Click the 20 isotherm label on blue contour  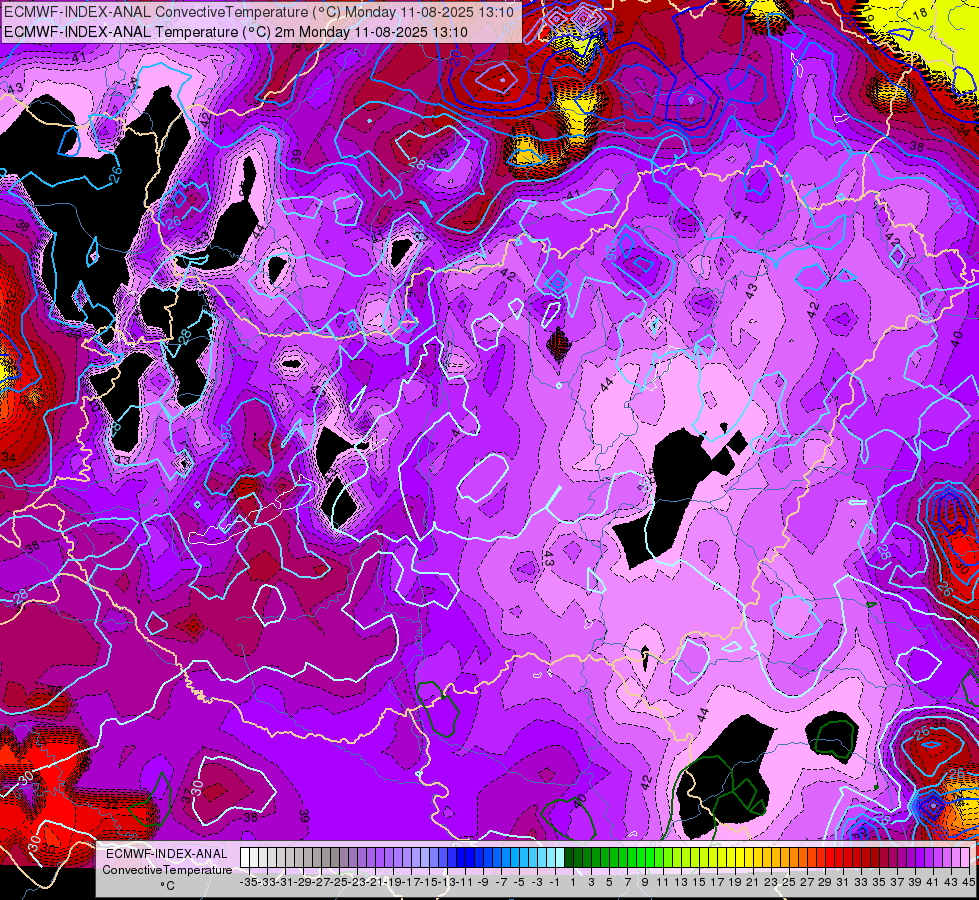click(x=455, y=58)
